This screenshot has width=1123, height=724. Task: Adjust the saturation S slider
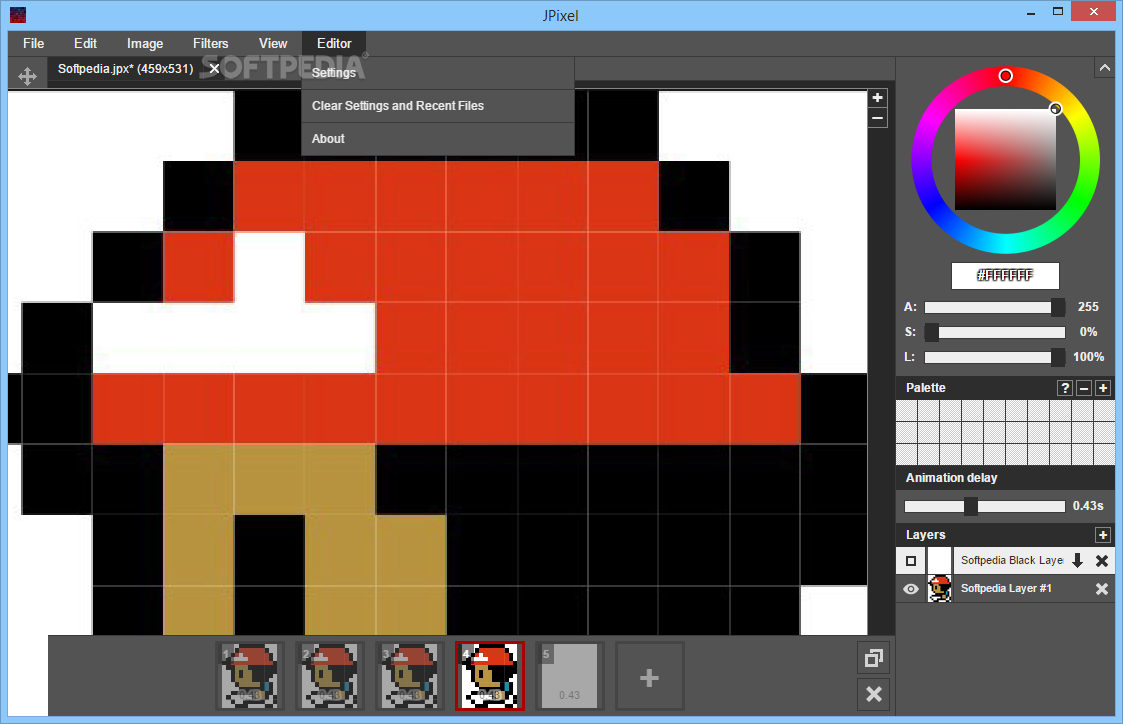(x=994, y=332)
